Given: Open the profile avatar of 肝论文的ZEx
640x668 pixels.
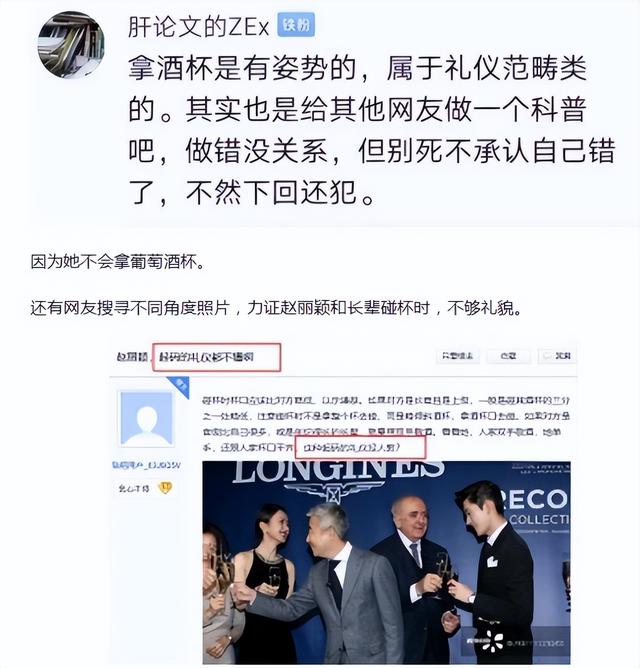Looking at the screenshot, I should pyautogui.click(x=71, y=44).
